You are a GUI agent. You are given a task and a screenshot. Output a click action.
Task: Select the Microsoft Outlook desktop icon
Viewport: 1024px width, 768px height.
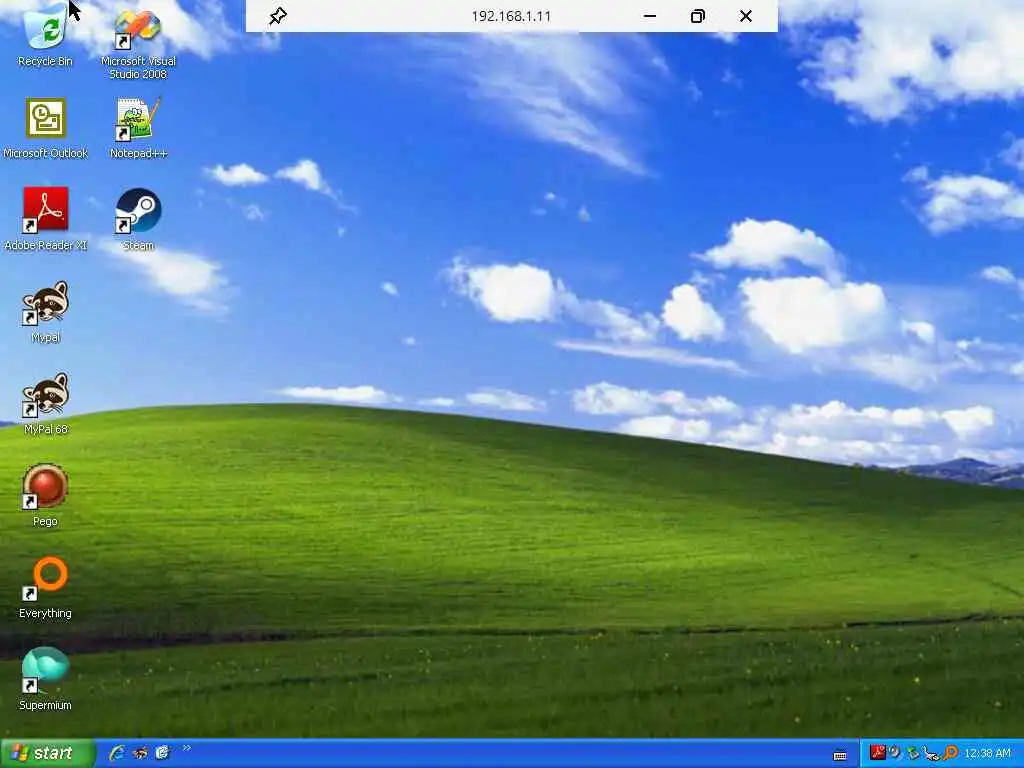pyautogui.click(x=45, y=129)
